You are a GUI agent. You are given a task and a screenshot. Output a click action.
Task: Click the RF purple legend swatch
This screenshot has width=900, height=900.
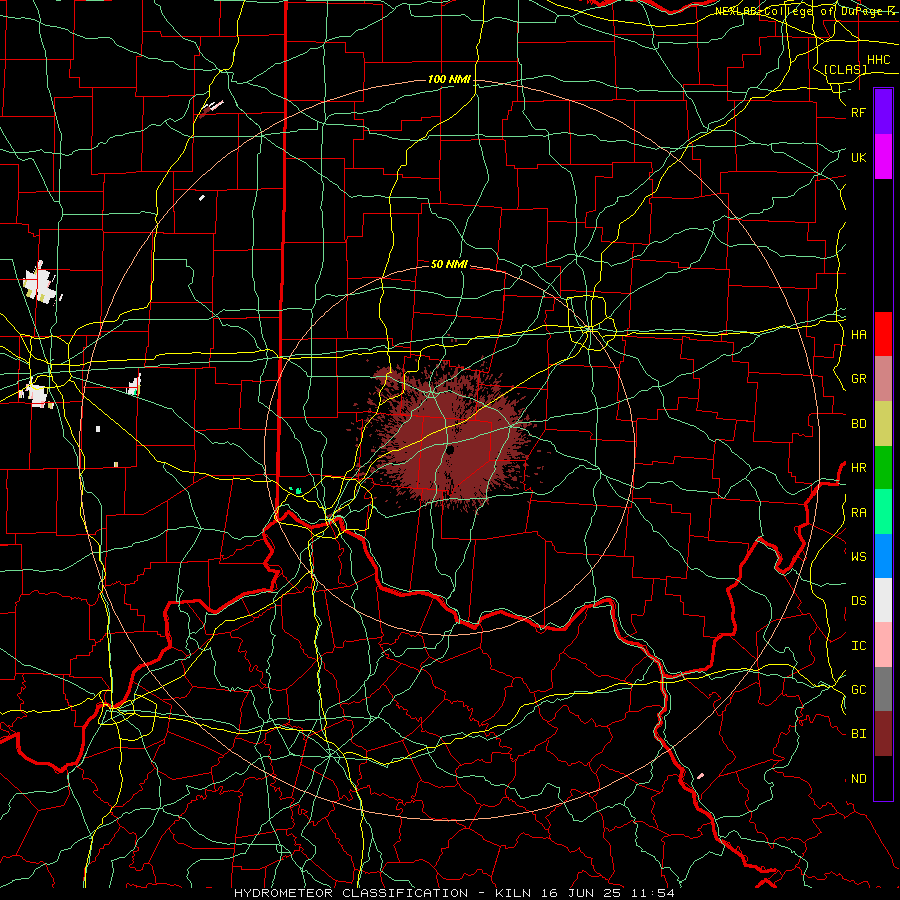(883, 112)
